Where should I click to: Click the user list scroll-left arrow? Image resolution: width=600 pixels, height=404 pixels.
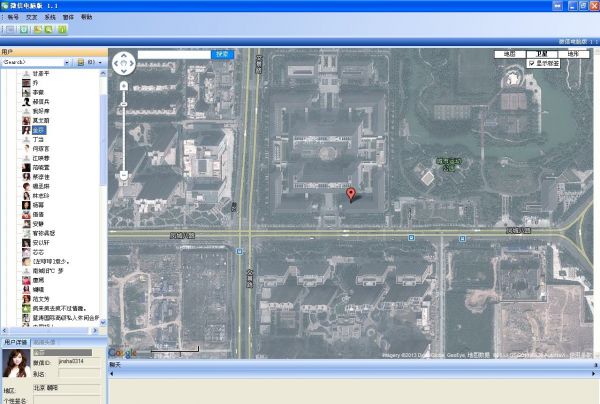pyautogui.click(x=5, y=331)
